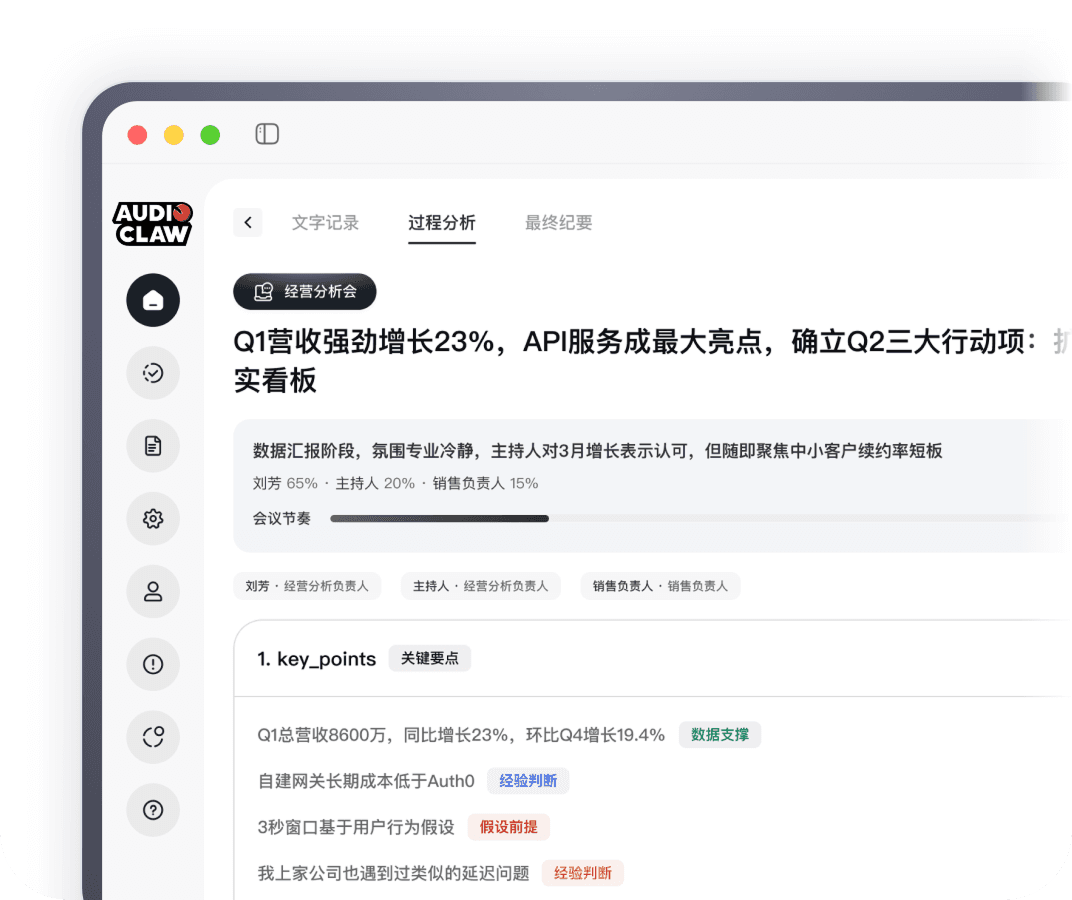
Task: Open the sync status icon near the bottom
Action: 152,737
